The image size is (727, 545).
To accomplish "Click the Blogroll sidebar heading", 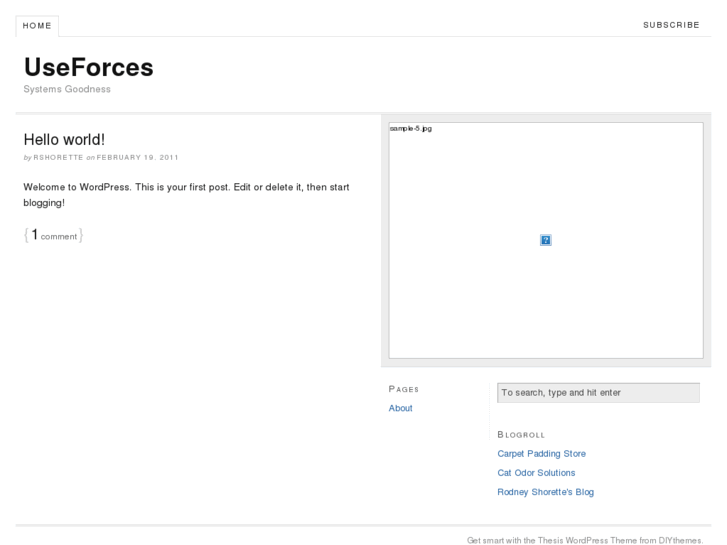I will point(520,435).
